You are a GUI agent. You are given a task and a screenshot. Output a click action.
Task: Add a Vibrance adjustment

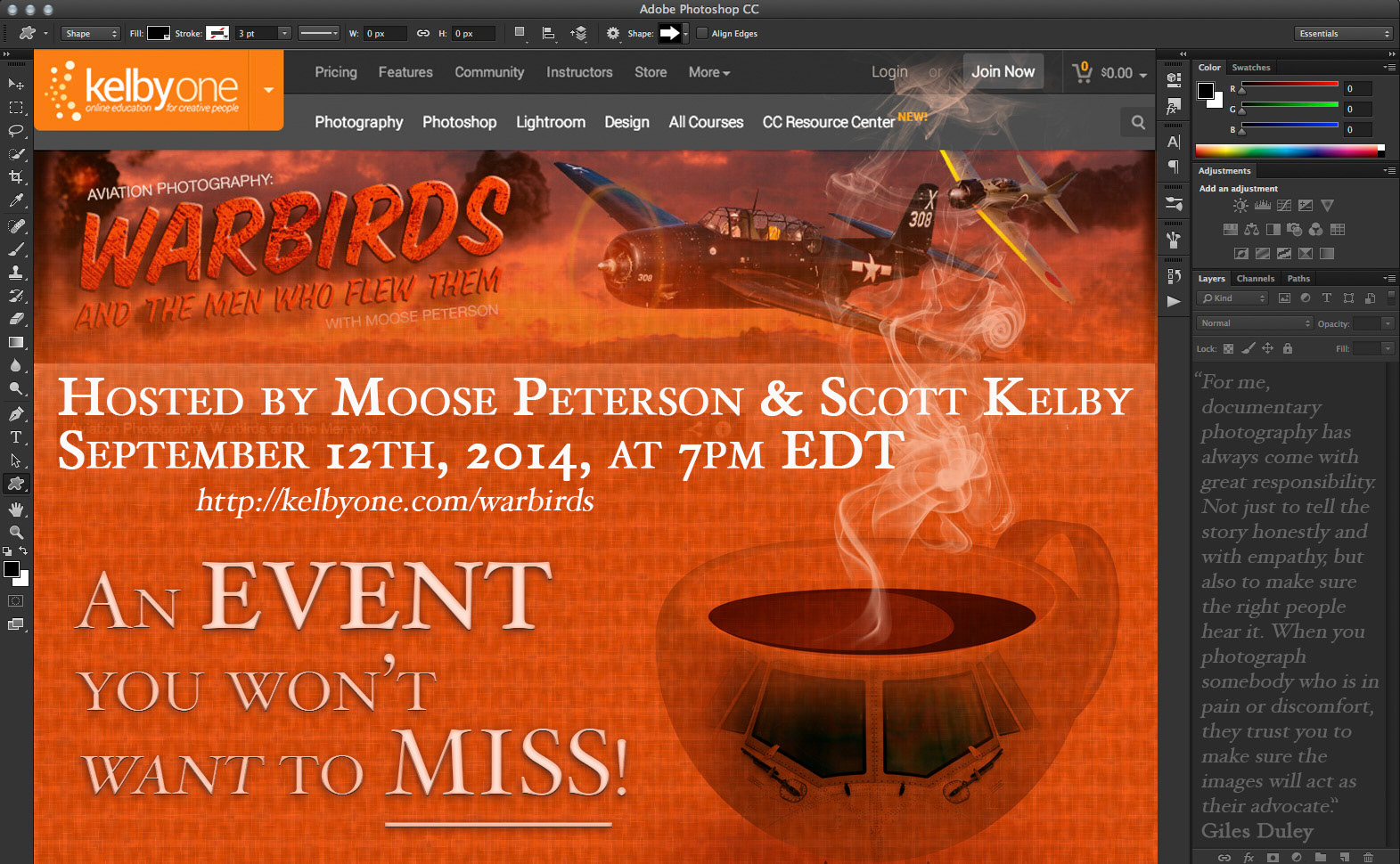click(1327, 206)
